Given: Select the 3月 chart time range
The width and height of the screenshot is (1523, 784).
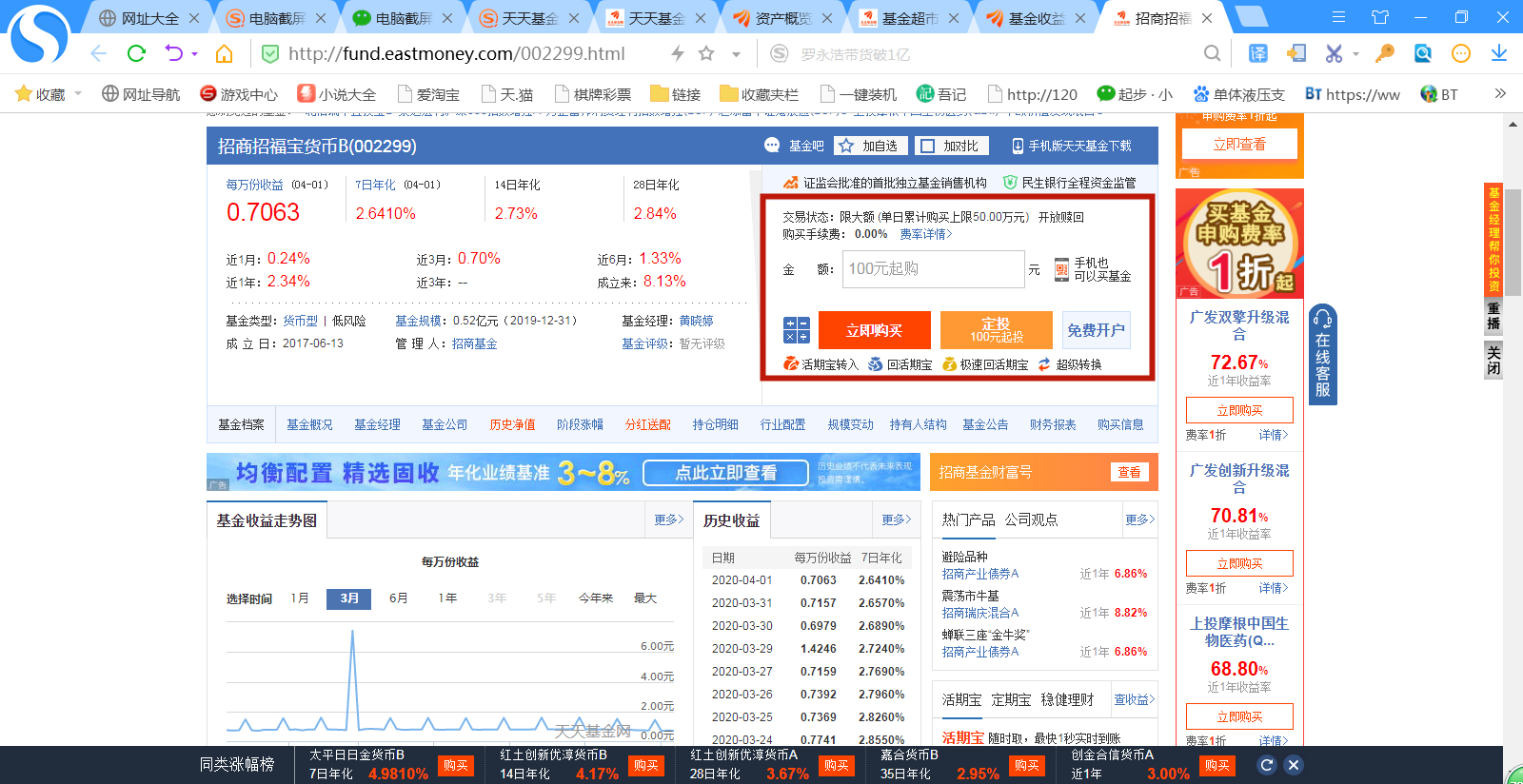Looking at the screenshot, I should (349, 598).
